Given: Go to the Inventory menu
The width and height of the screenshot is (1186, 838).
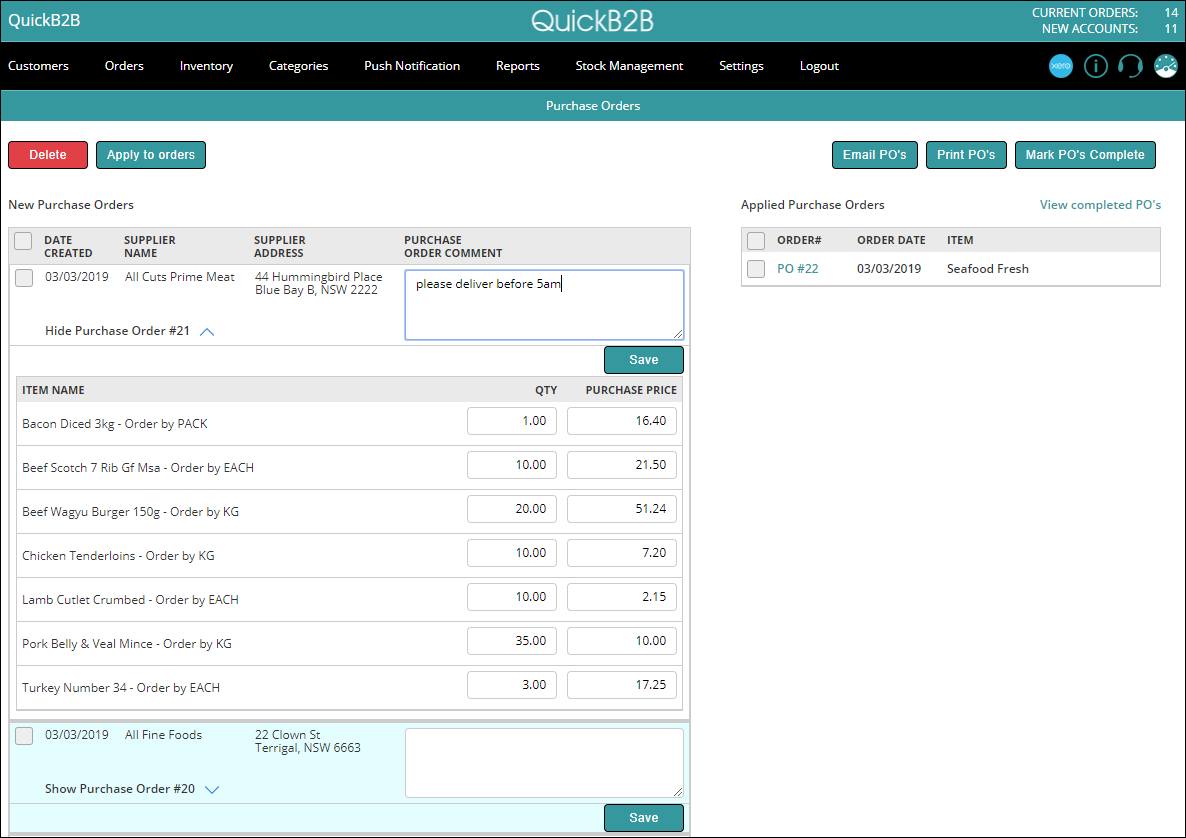Looking at the screenshot, I should click(x=206, y=66).
